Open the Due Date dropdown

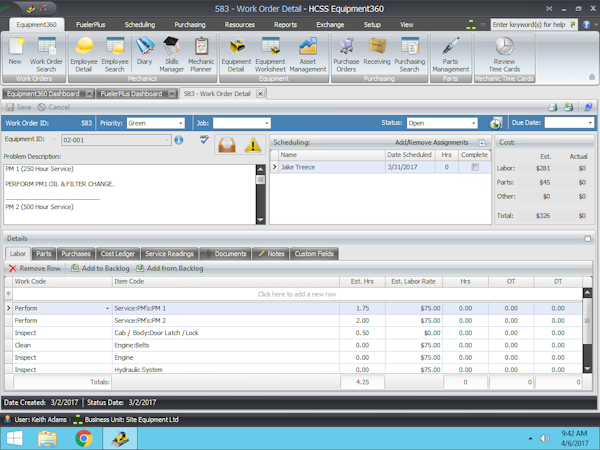[590, 123]
